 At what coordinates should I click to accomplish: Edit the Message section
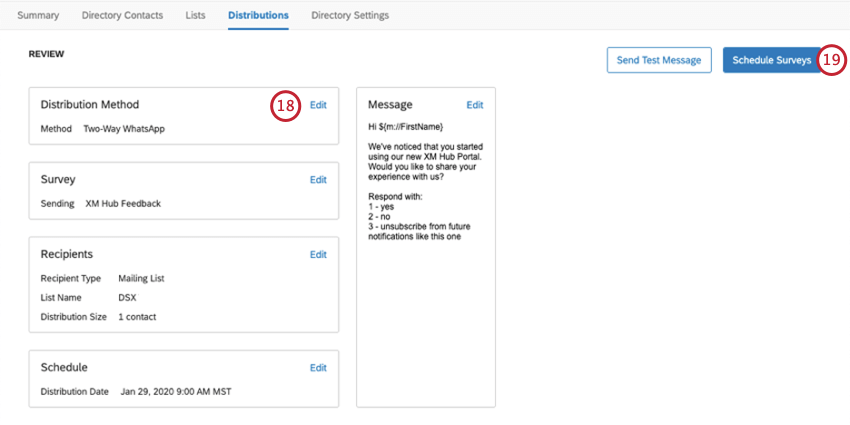475,105
